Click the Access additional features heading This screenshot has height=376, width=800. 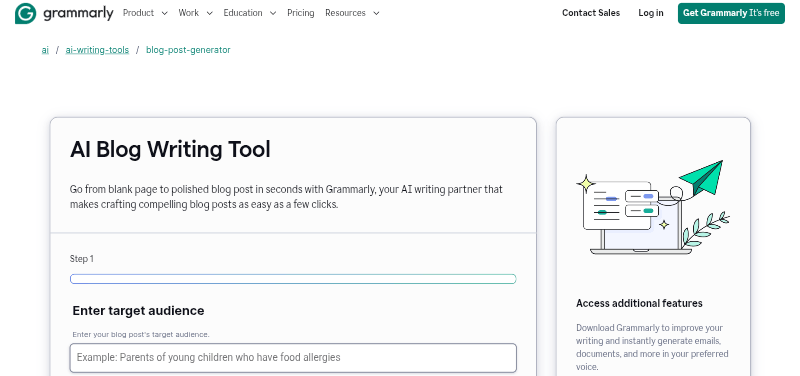[639, 303]
